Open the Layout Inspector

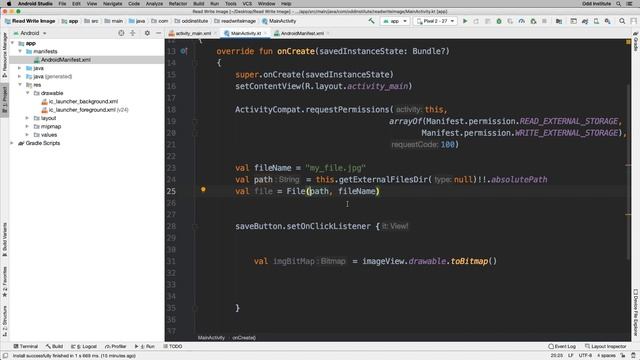coord(605,346)
